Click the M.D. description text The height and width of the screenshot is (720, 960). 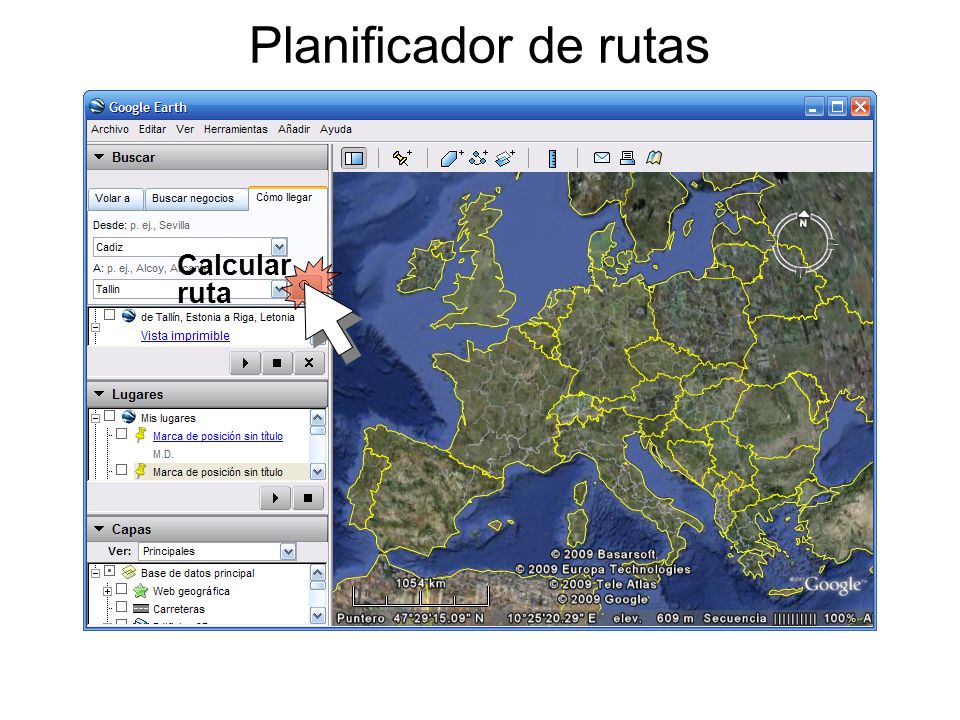coord(163,454)
